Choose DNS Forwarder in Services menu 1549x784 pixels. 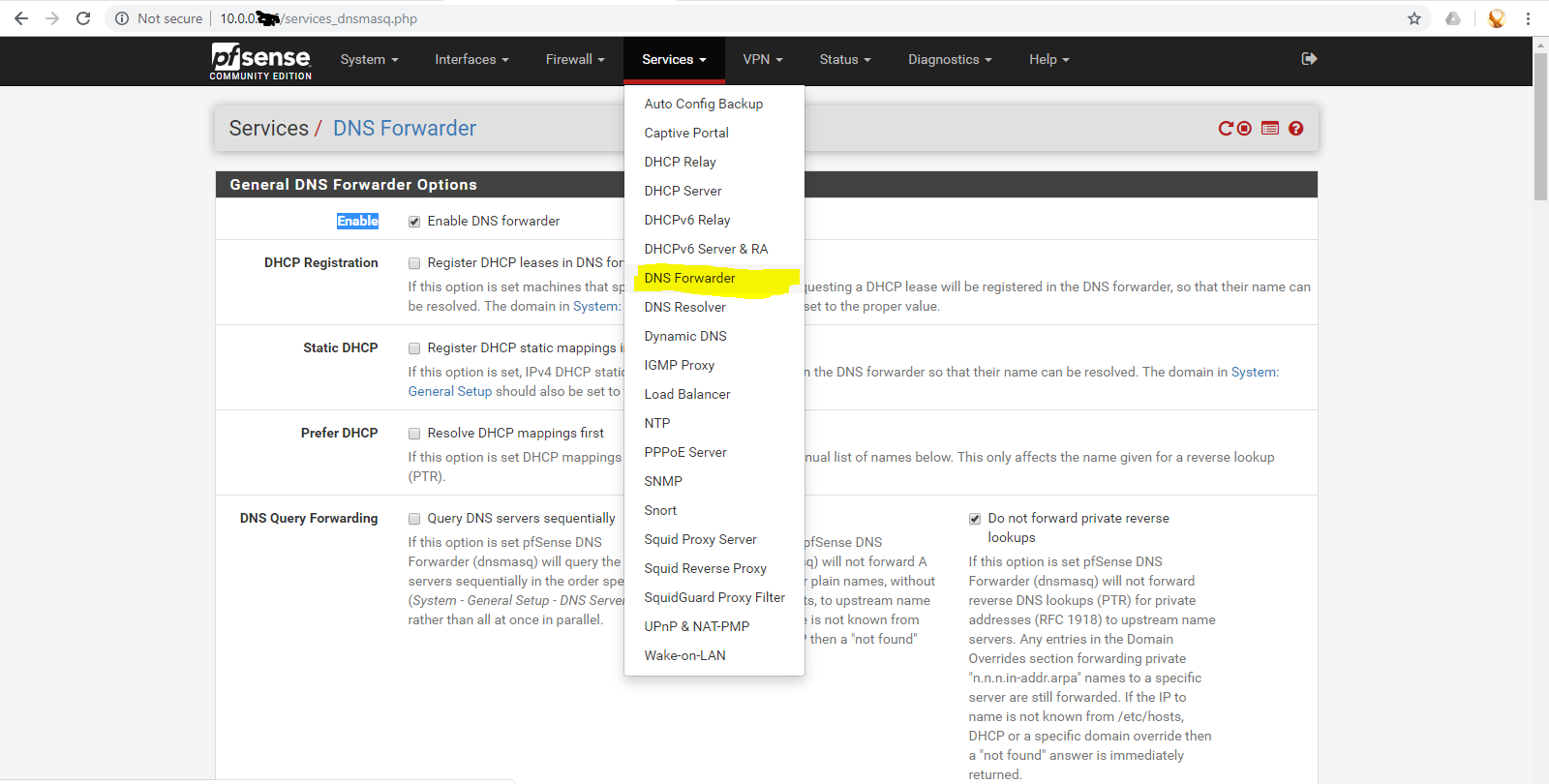click(714, 278)
